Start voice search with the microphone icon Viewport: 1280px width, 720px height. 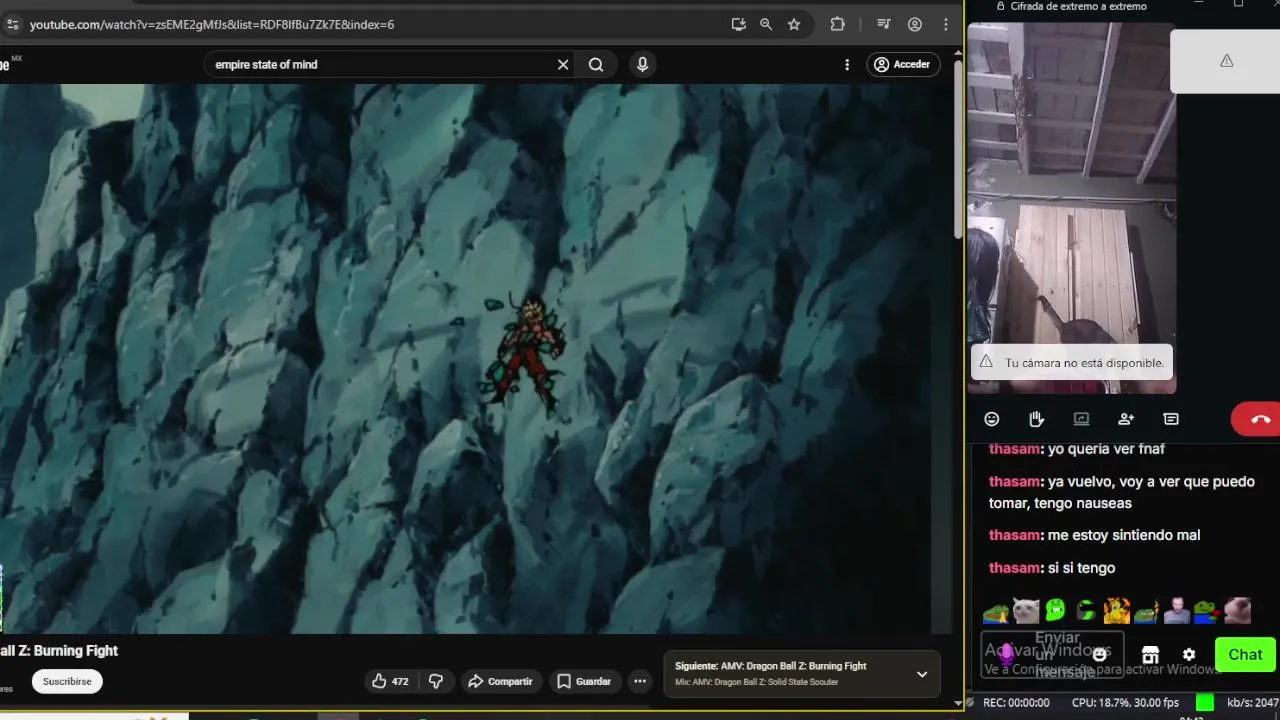tap(642, 64)
